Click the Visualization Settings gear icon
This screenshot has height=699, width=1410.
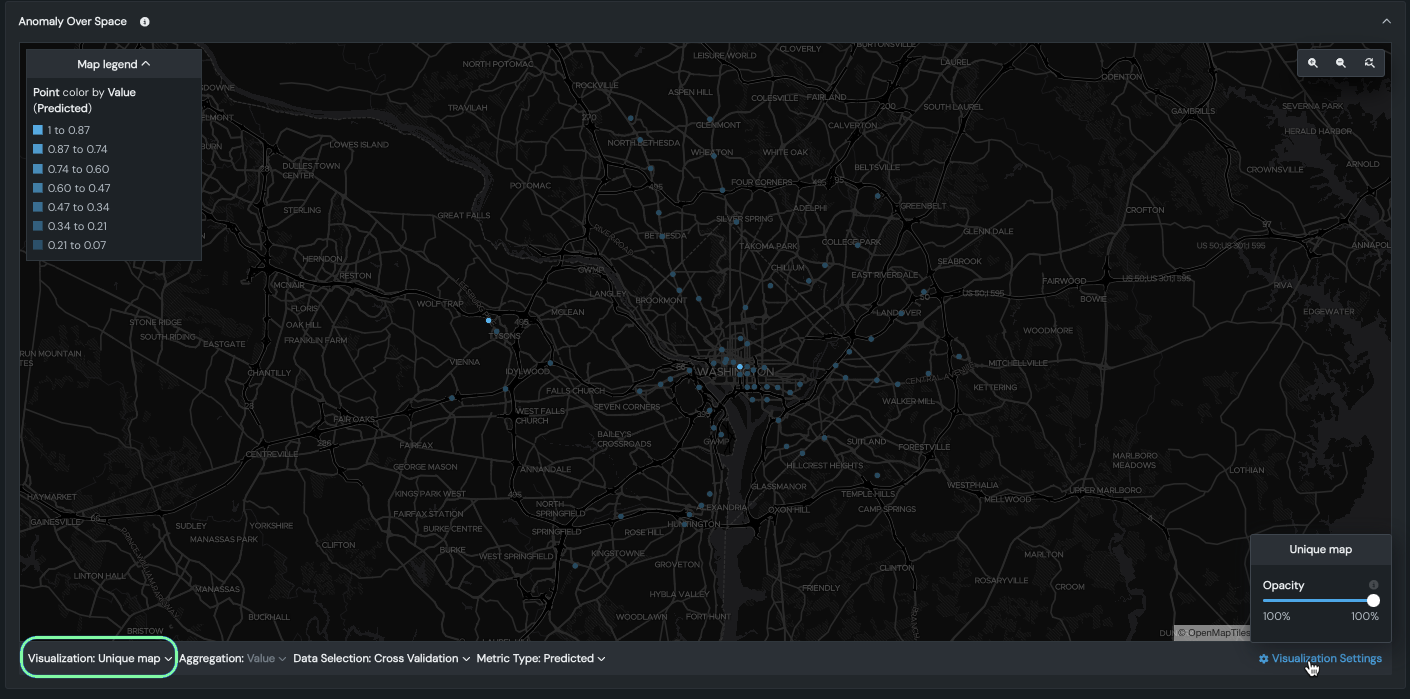[1264, 659]
